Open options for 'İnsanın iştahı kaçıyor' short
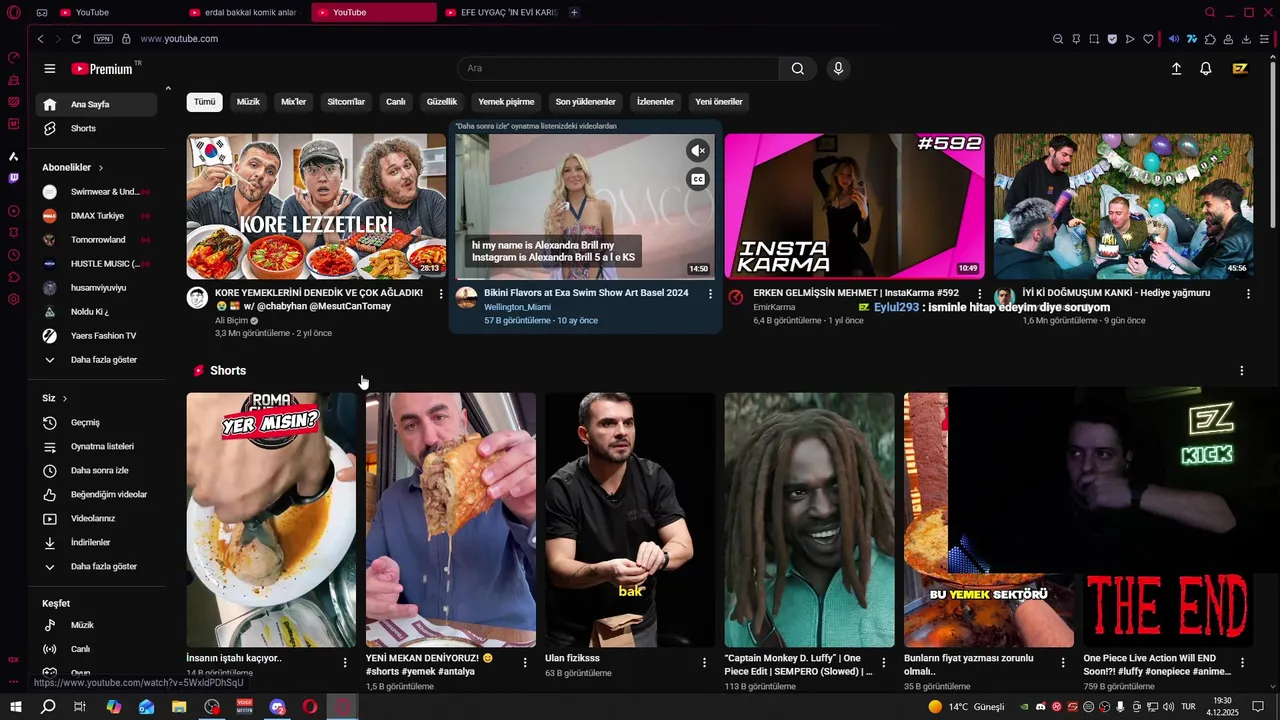 pos(345,663)
